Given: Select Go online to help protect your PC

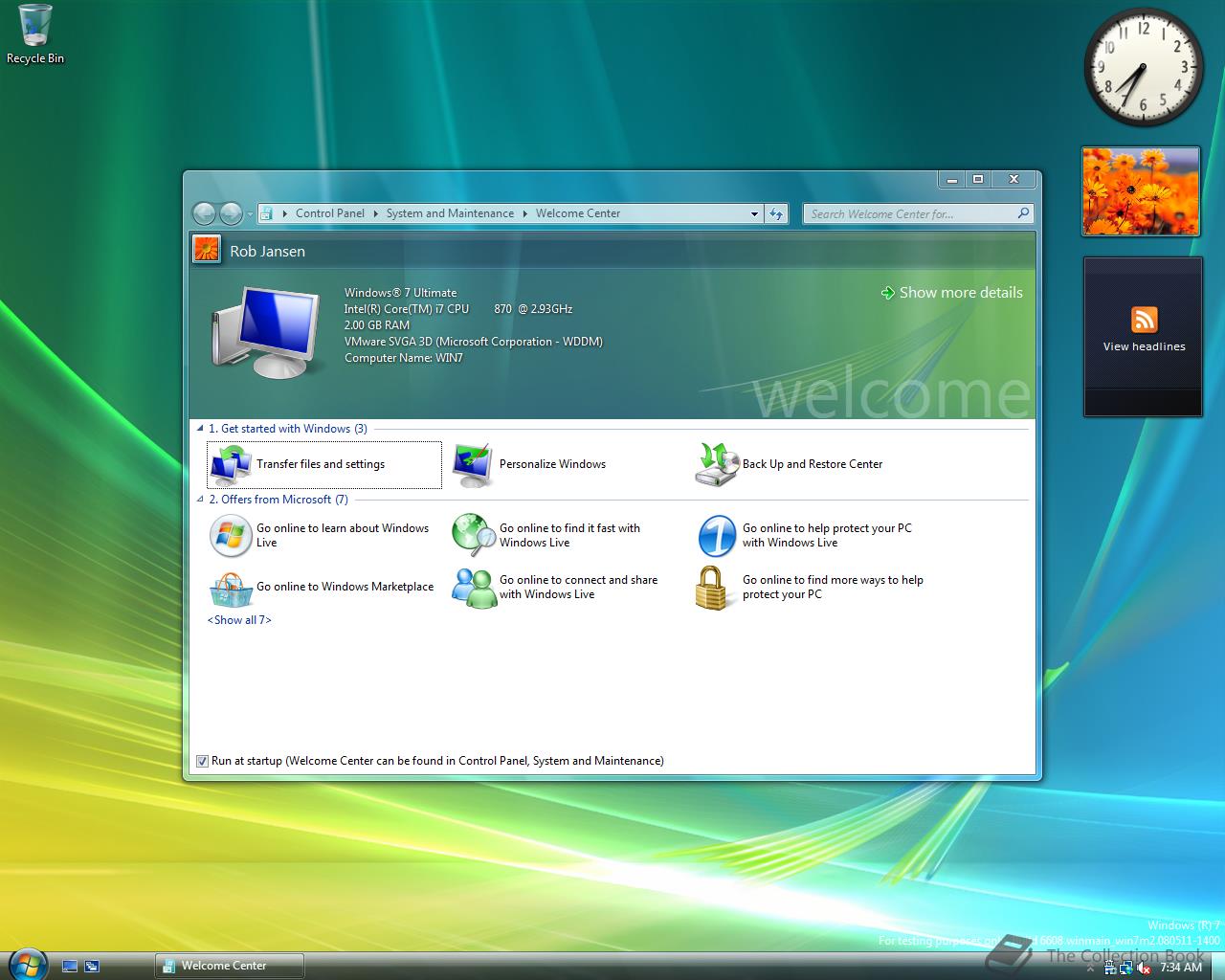Looking at the screenshot, I should (x=827, y=535).
